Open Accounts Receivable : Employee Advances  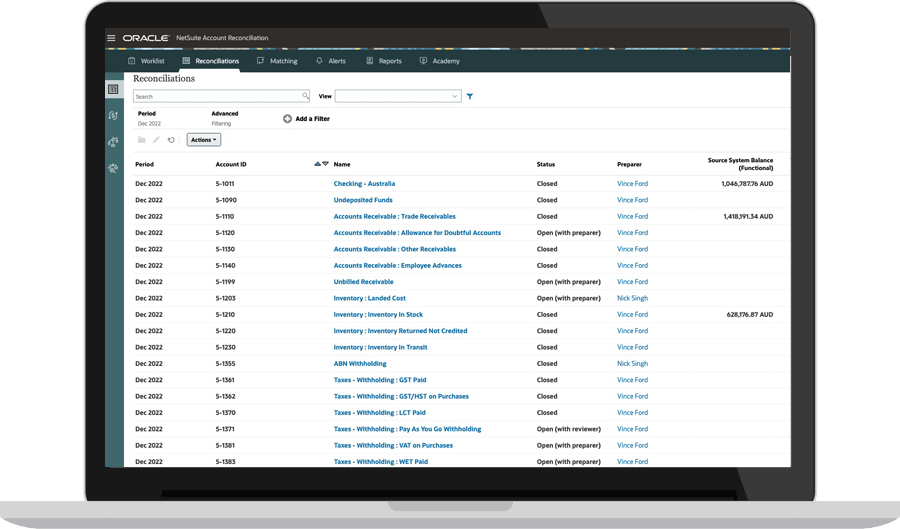[398, 266]
